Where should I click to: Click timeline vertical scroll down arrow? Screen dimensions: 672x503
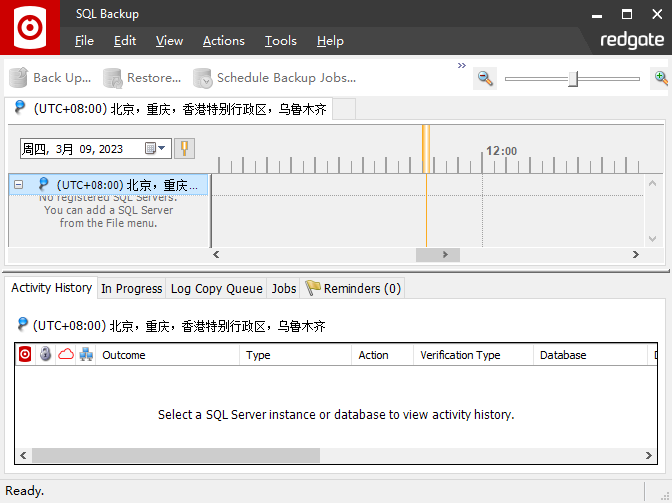[x=652, y=239]
